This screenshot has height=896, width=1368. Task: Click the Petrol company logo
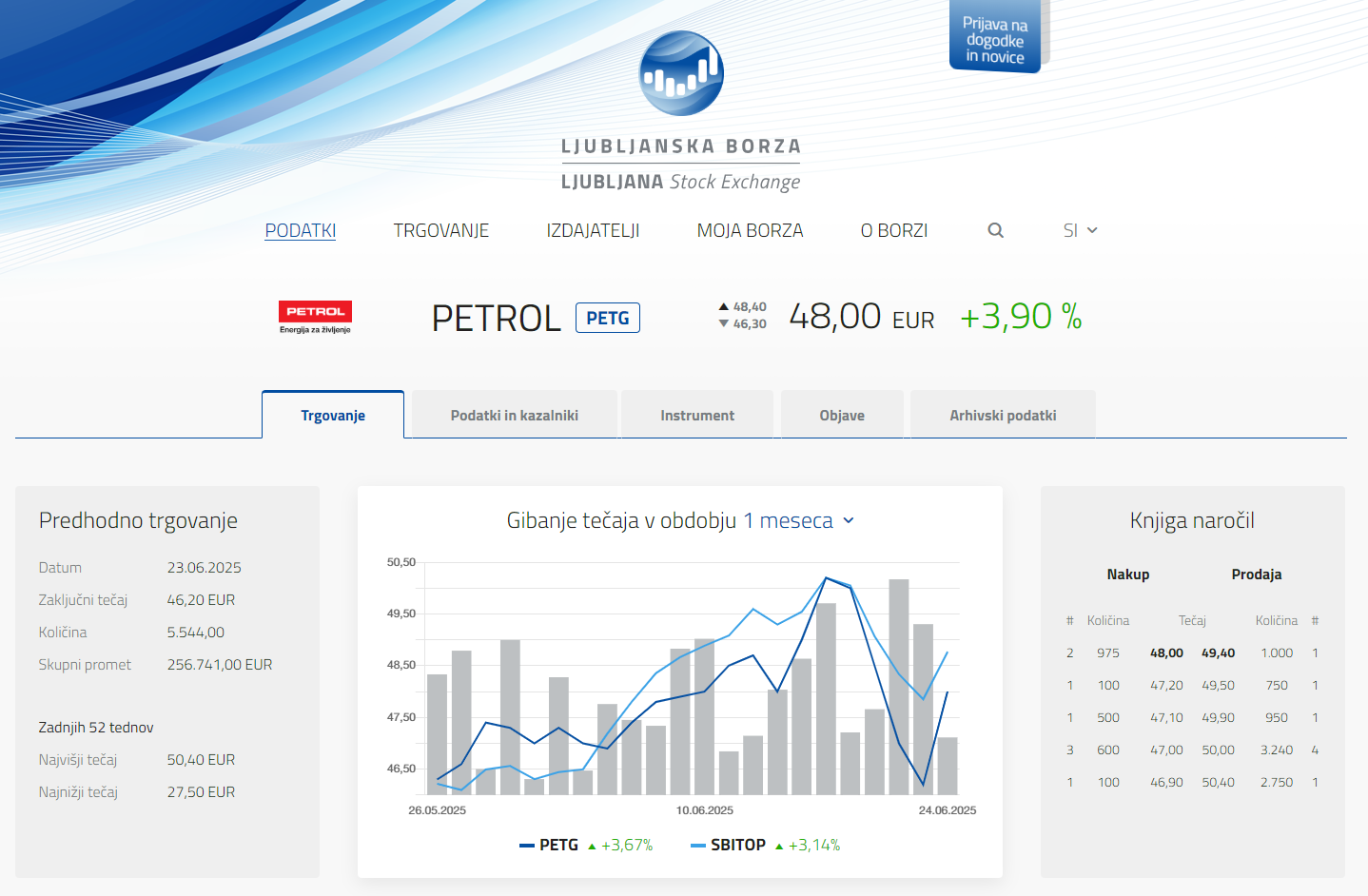coord(315,317)
